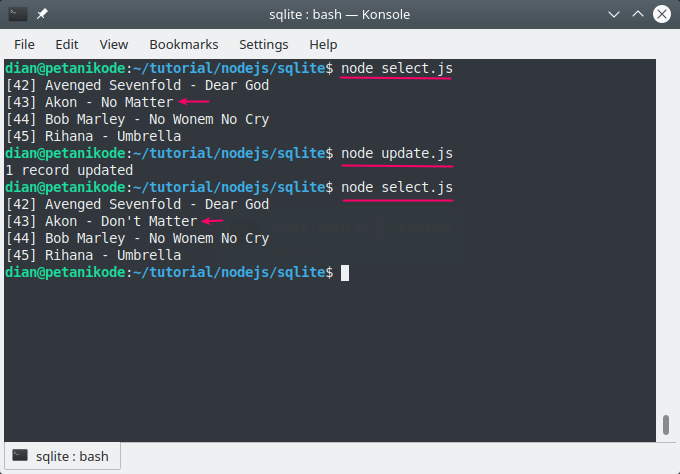Click first '[44] Bob Marley - No Wonem No Cry'
Screen dimensions: 680x474
[137, 119]
